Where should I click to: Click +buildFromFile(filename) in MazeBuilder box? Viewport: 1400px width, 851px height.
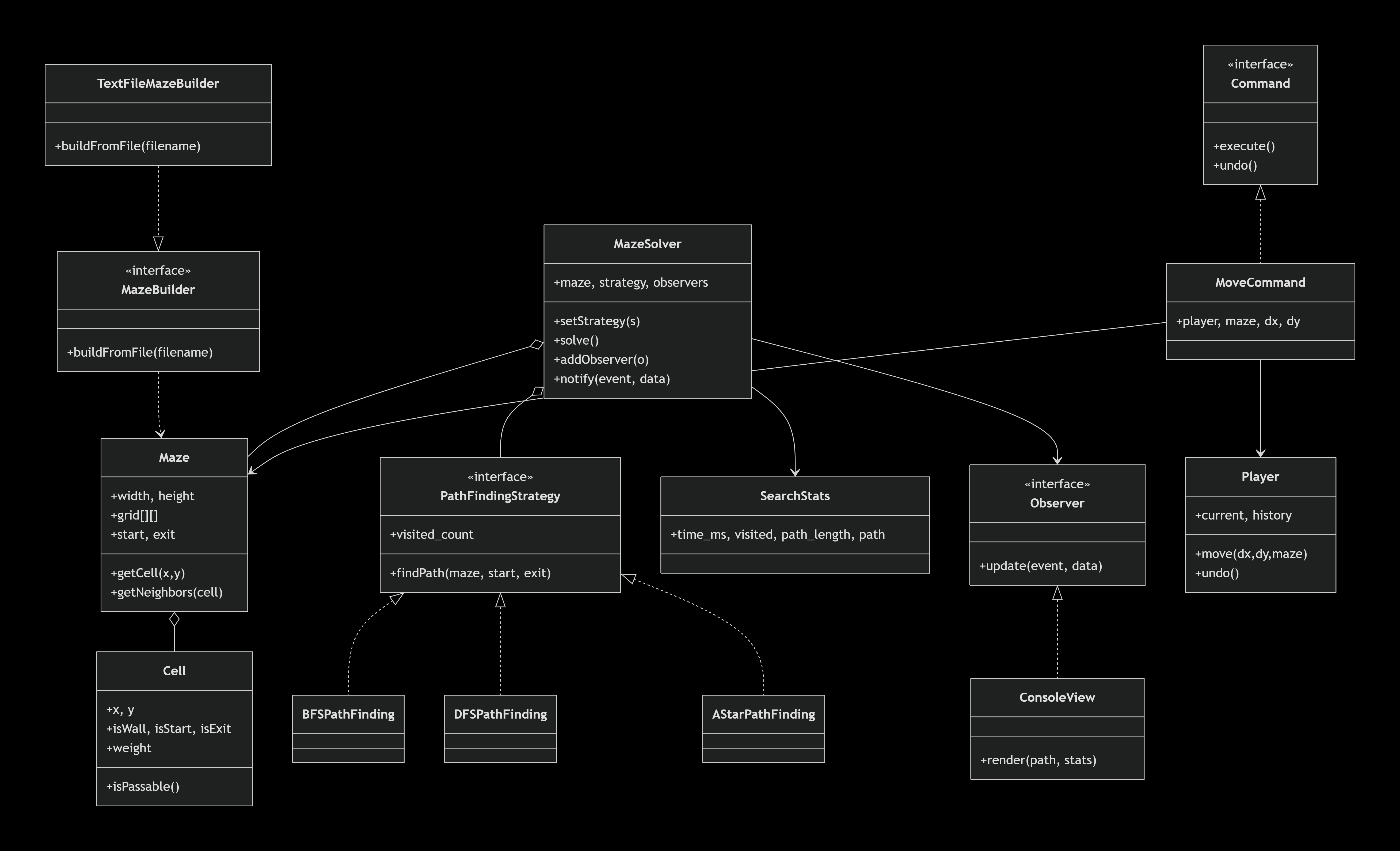140,352
